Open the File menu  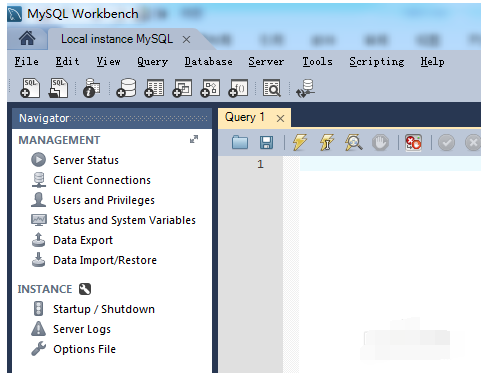pos(26,62)
